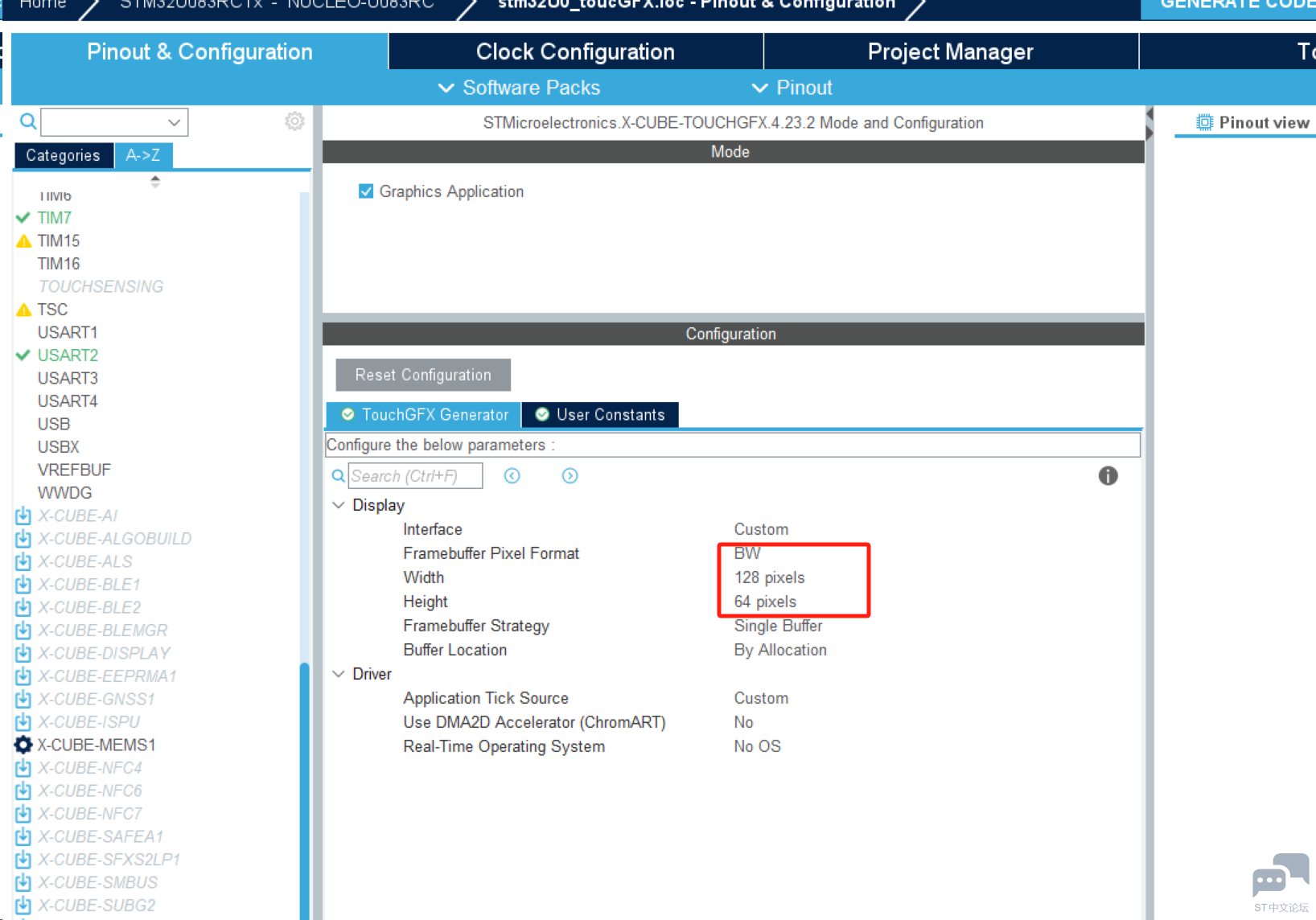Image resolution: width=1316 pixels, height=920 pixels.
Task: Collapse the Display parameter group
Action: (x=339, y=505)
